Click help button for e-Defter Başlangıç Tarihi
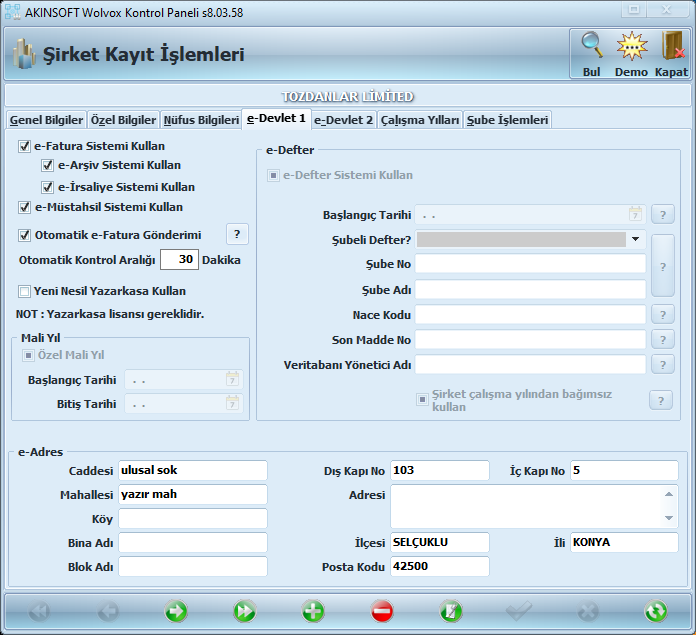The height and width of the screenshot is (635, 696). pyautogui.click(x=663, y=215)
